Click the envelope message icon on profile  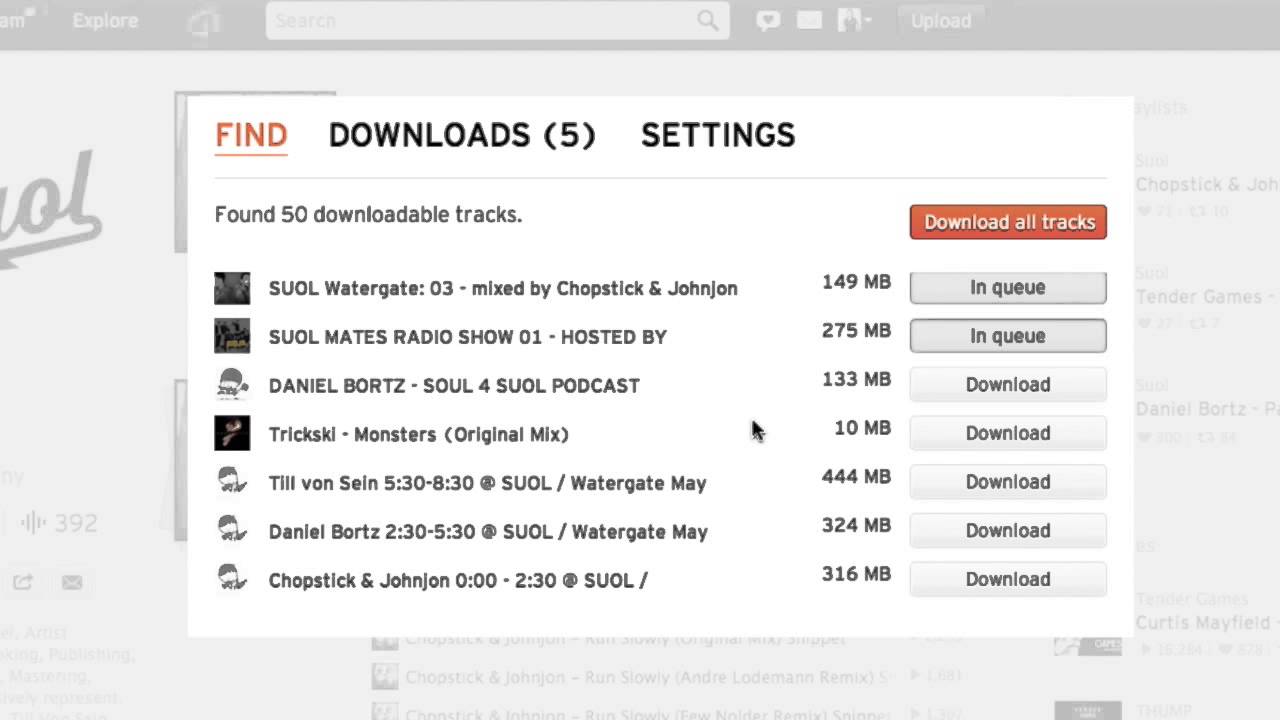pyautogui.click(x=72, y=582)
